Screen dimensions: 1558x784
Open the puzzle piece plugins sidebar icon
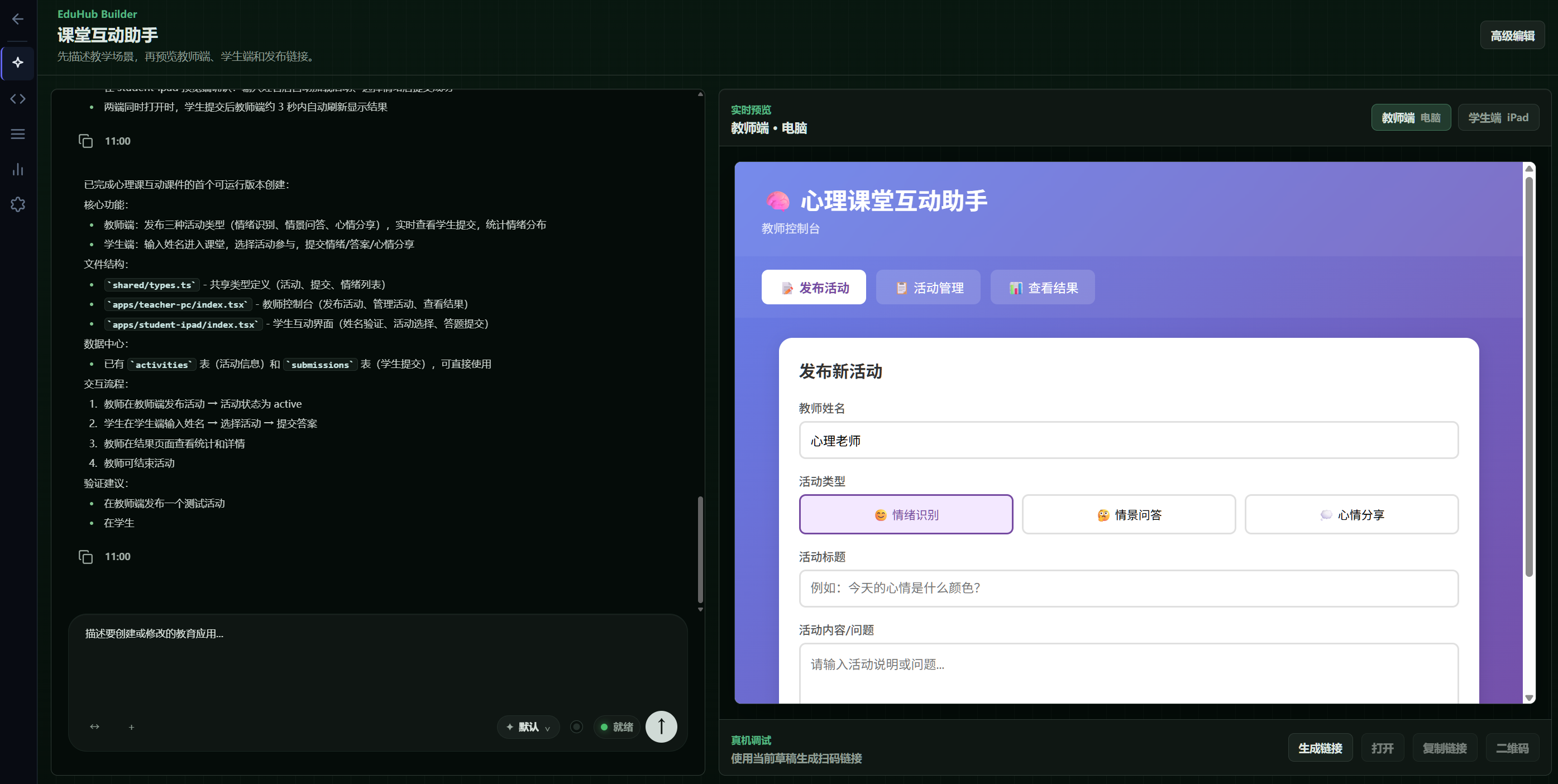tap(17, 204)
